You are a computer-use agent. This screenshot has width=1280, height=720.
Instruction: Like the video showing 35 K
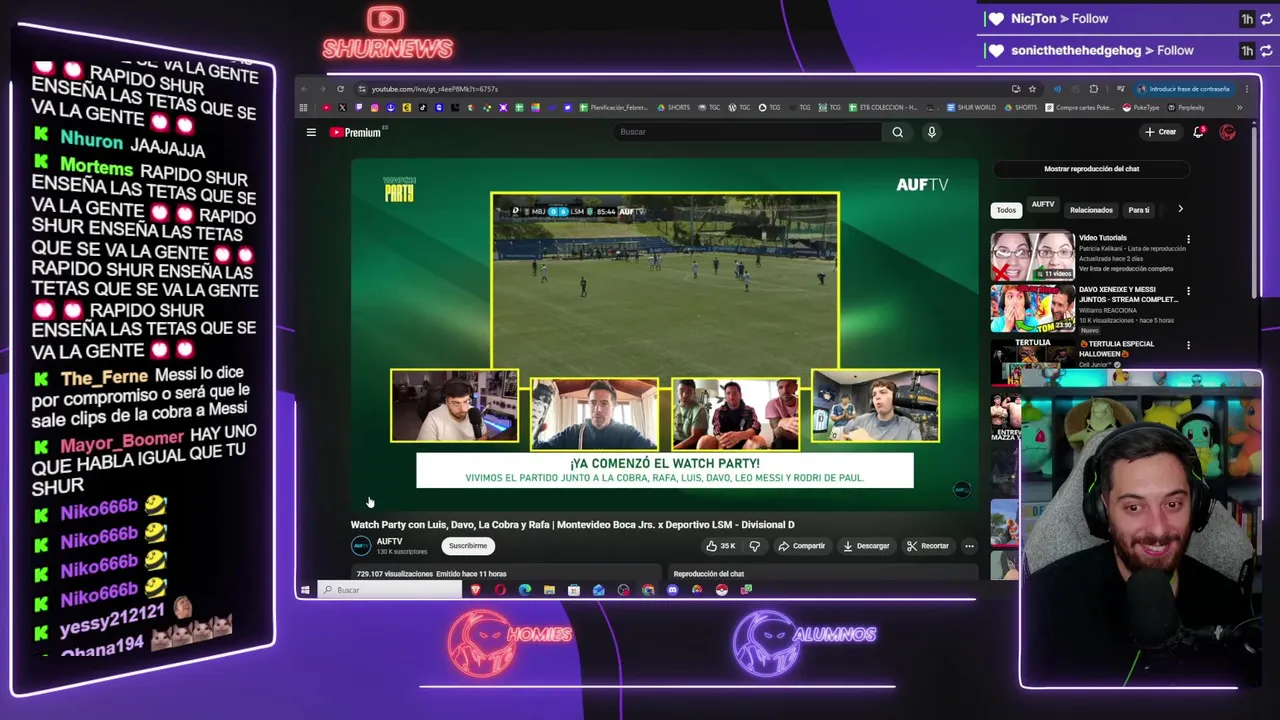pyautogui.click(x=721, y=546)
